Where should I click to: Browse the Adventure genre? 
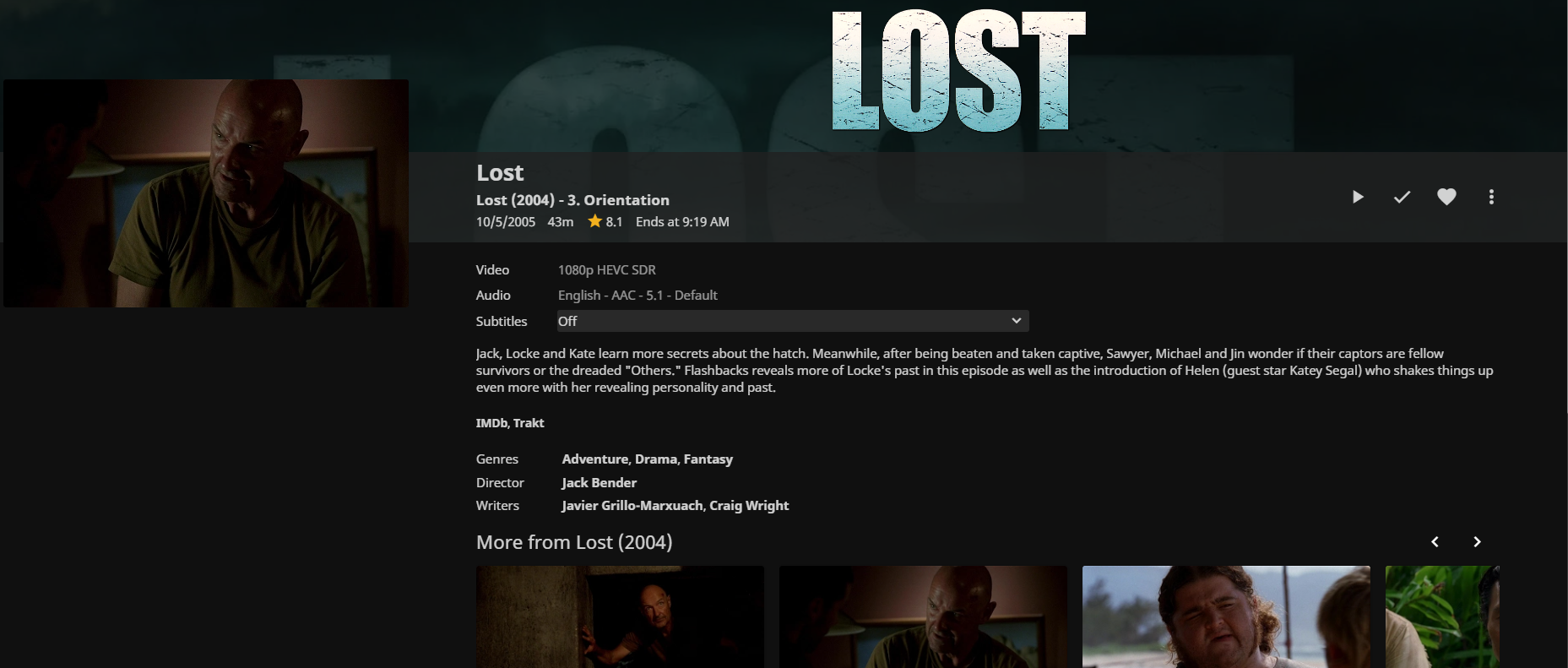click(595, 459)
